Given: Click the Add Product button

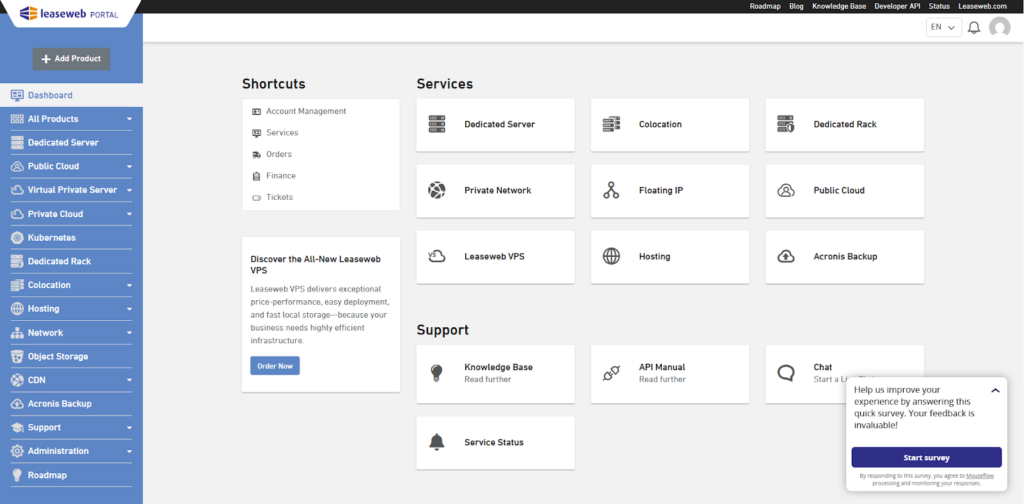Looking at the screenshot, I should coord(71,59).
